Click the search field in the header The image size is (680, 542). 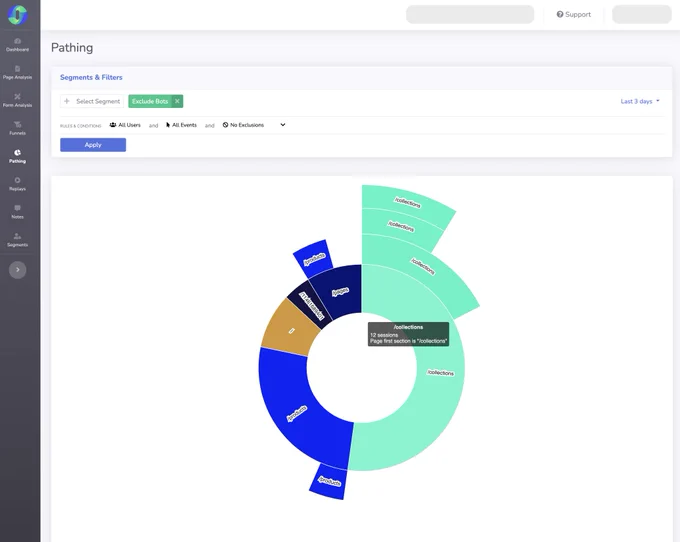pos(470,14)
